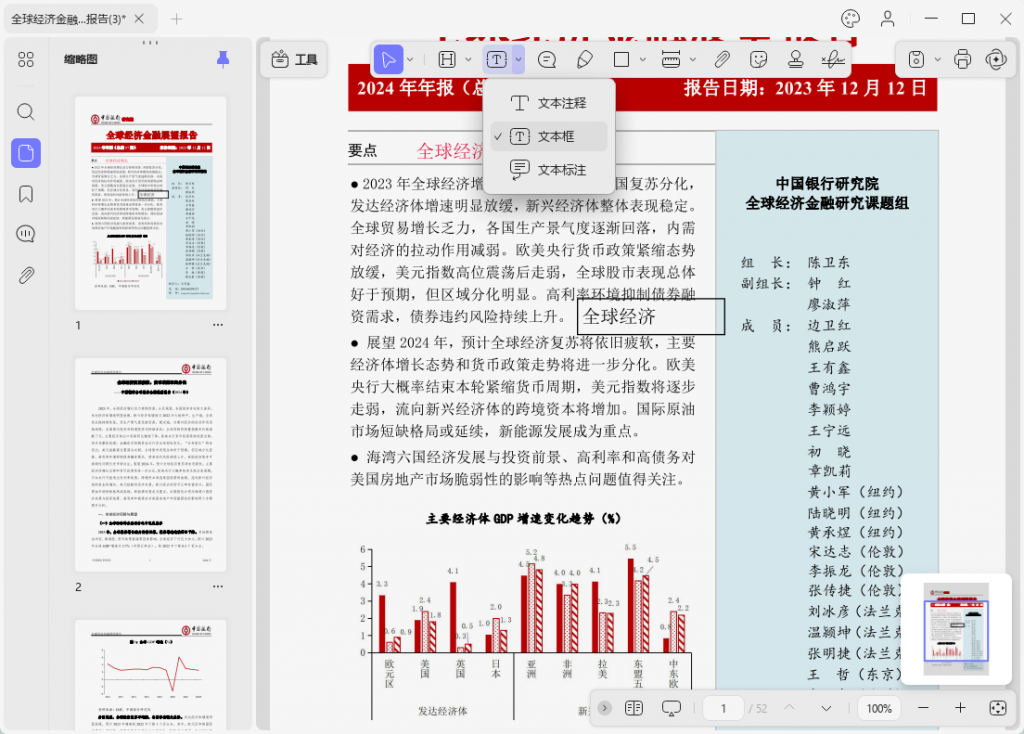The height and width of the screenshot is (734, 1024).
Task: Switch to the 全球经济金融 document tab
Action: coord(68,19)
